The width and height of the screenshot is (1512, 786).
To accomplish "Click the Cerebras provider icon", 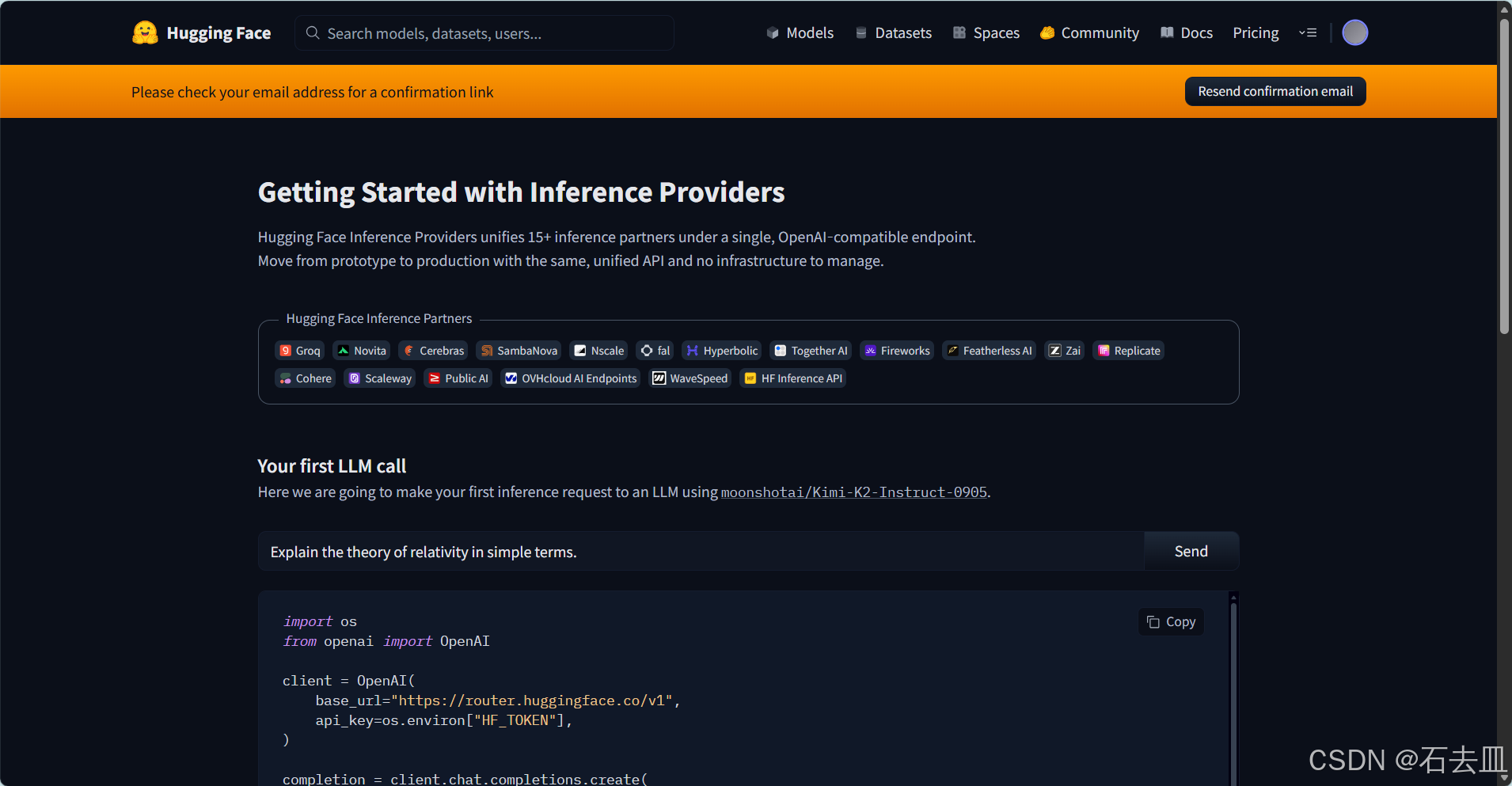I will pos(409,351).
